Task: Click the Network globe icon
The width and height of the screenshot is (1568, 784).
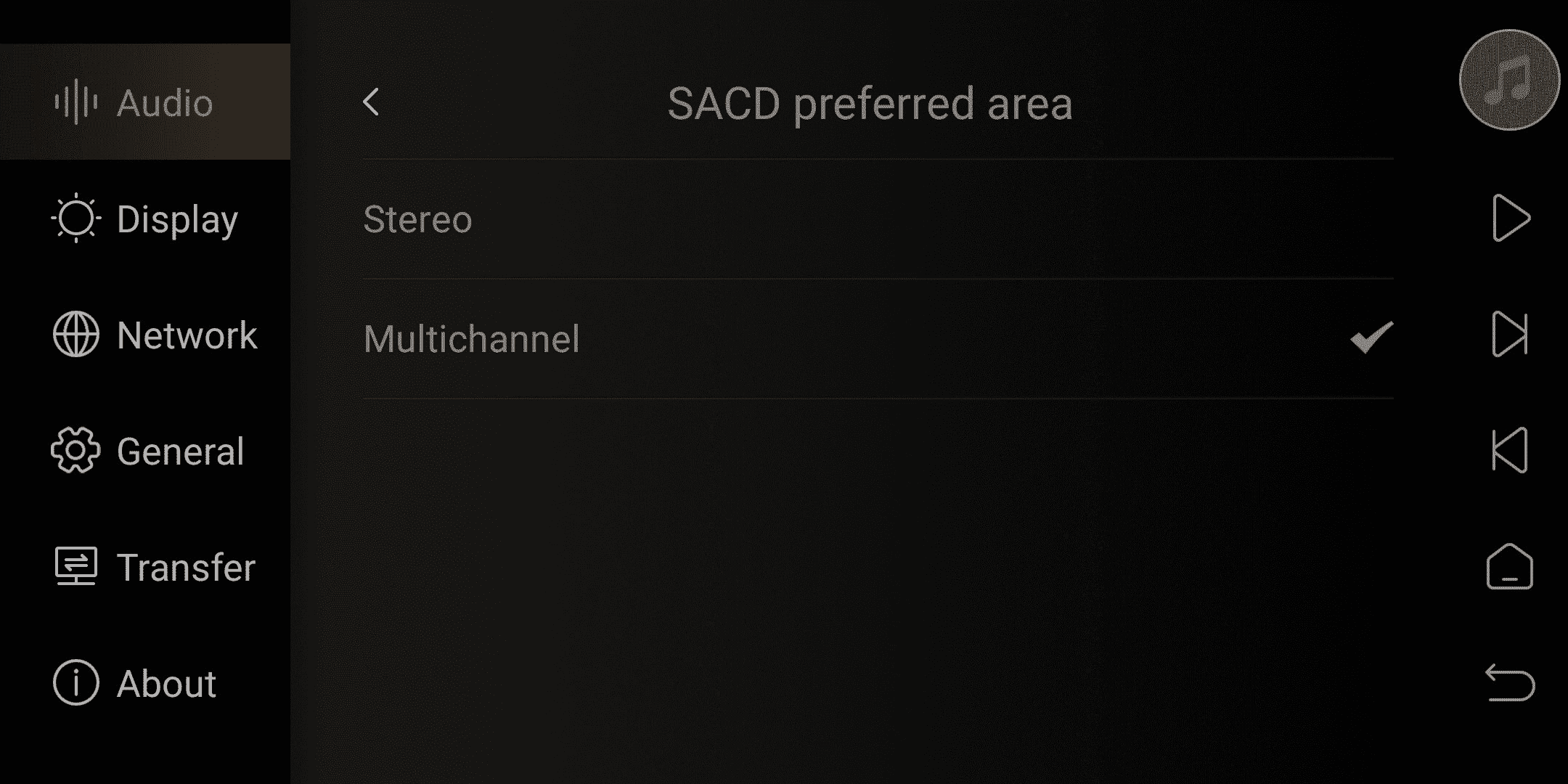Action: point(75,334)
